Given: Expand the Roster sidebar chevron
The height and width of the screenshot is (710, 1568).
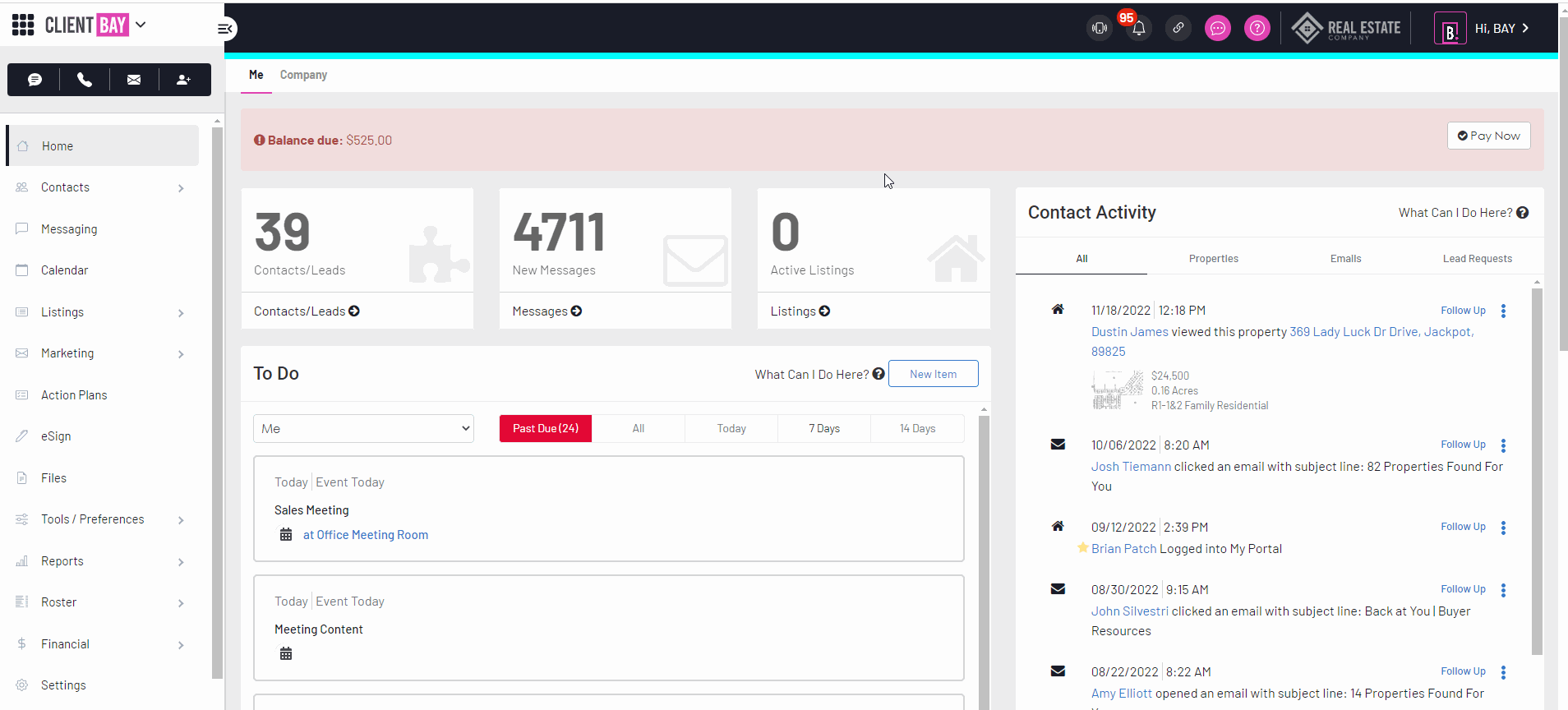Looking at the screenshot, I should coord(181,603).
